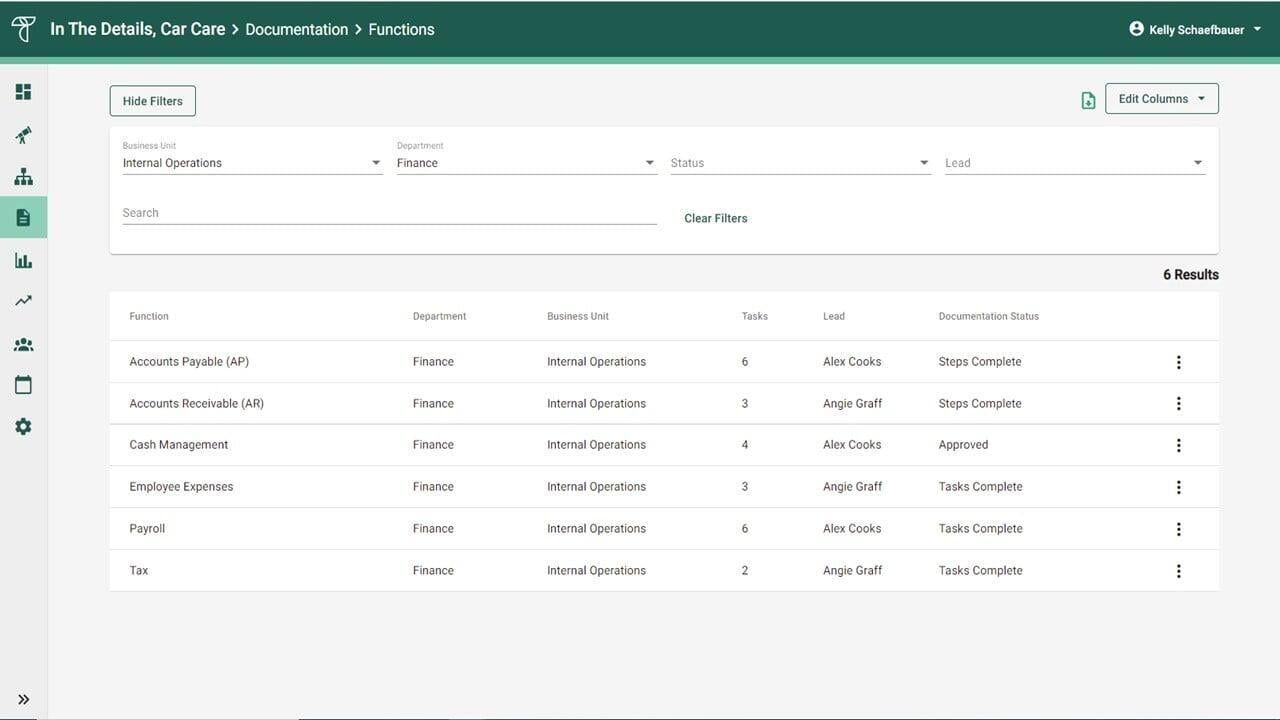
Task: Open the settings gear icon in sidebar
Action: click(23, 427)
